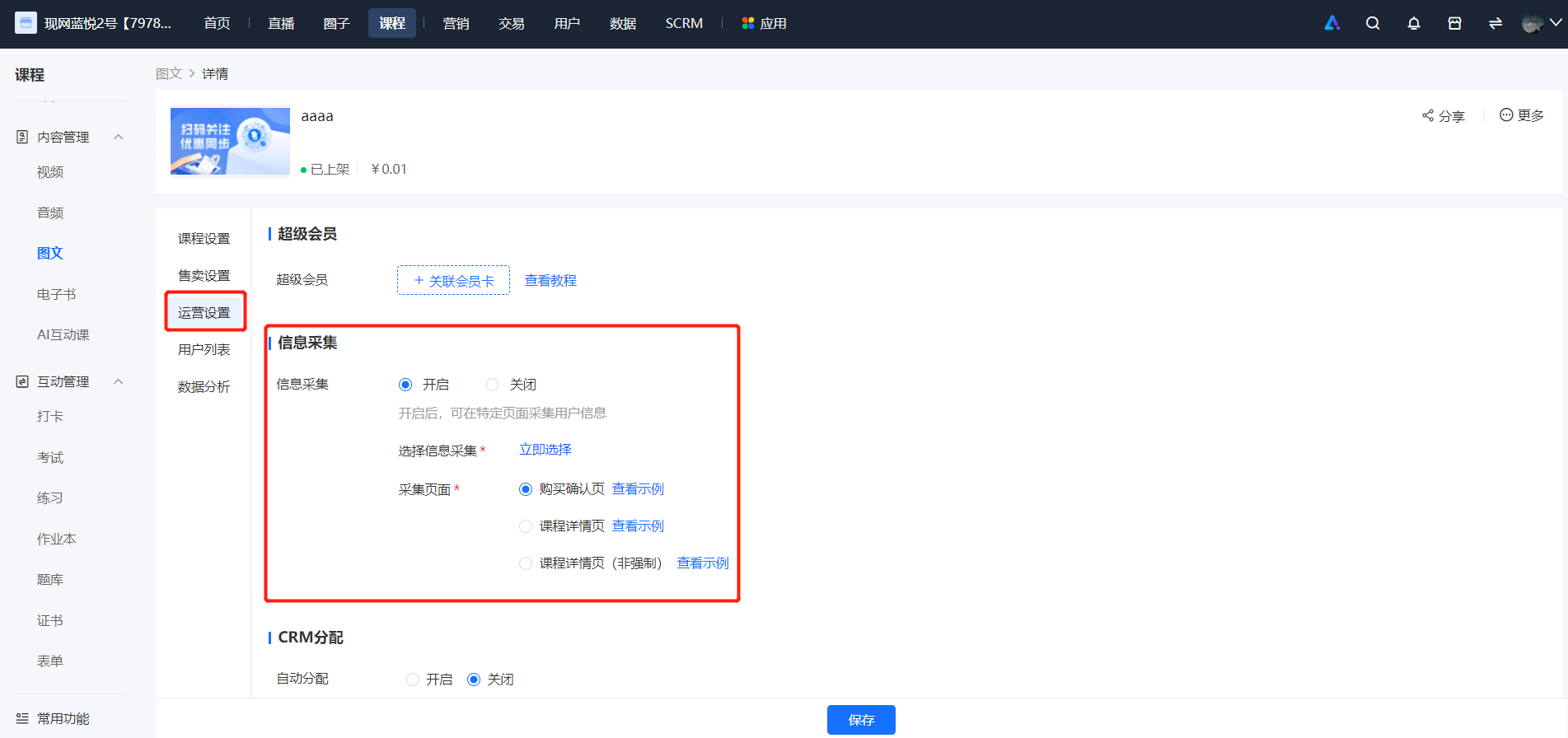Click the shop store icon in header
The height and width of the screenshot is (738, 1568).
[x=1455, y=23]
